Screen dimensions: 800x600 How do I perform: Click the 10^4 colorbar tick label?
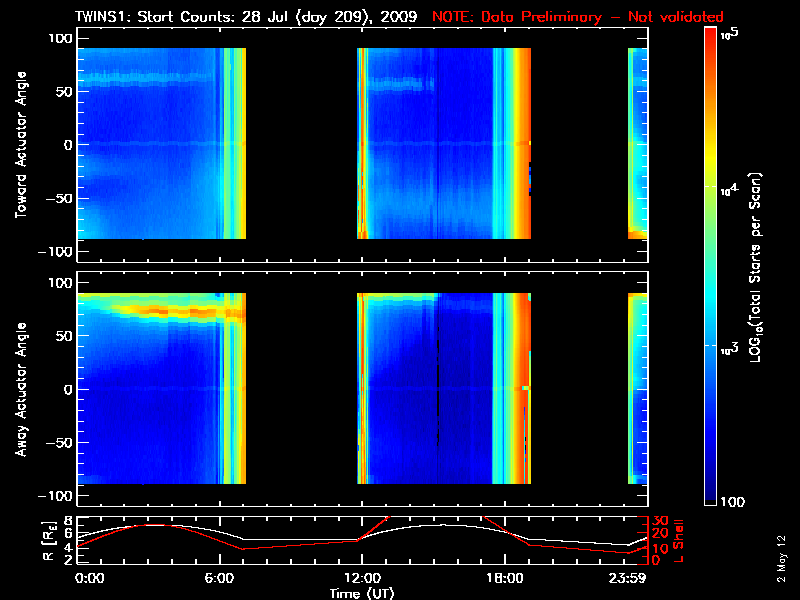click(x=729, y=189)
